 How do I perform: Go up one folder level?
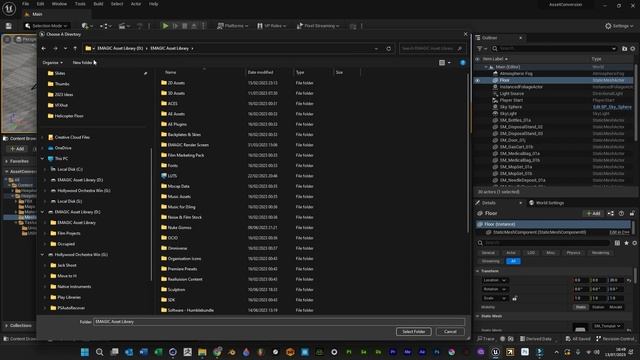coord(75,49)
